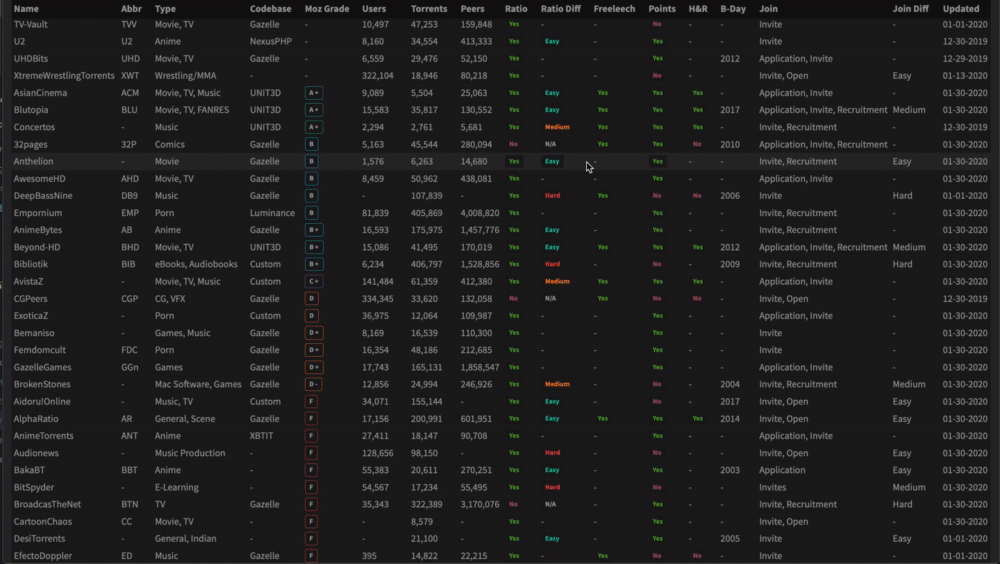Click the F grade badge for AnimeTorrents
Viewport: 1000px width, 564px height.
click(311, 436)
